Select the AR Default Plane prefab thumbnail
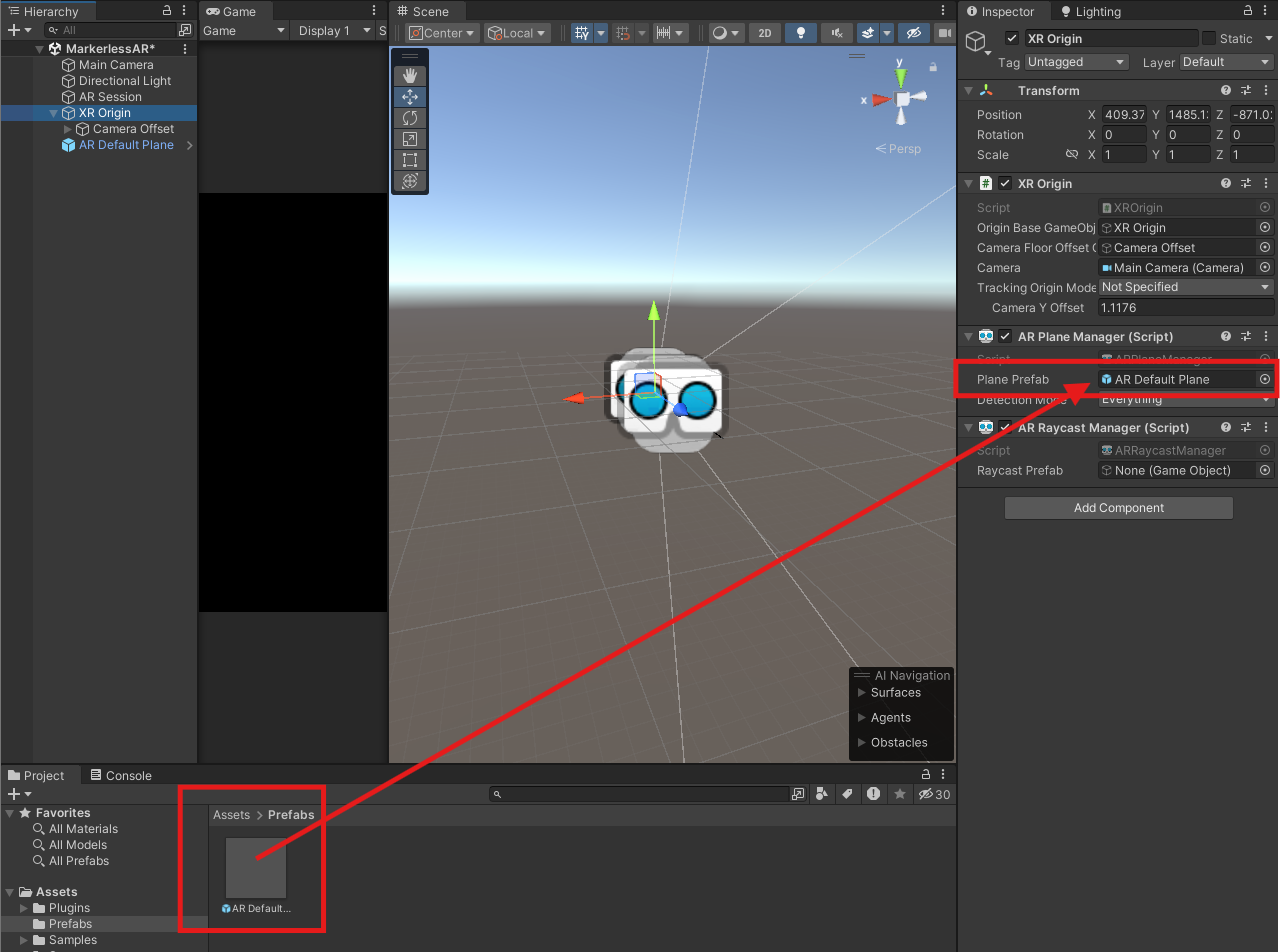Viewport: 1280px width, 952px height. (x=257, y=868)
